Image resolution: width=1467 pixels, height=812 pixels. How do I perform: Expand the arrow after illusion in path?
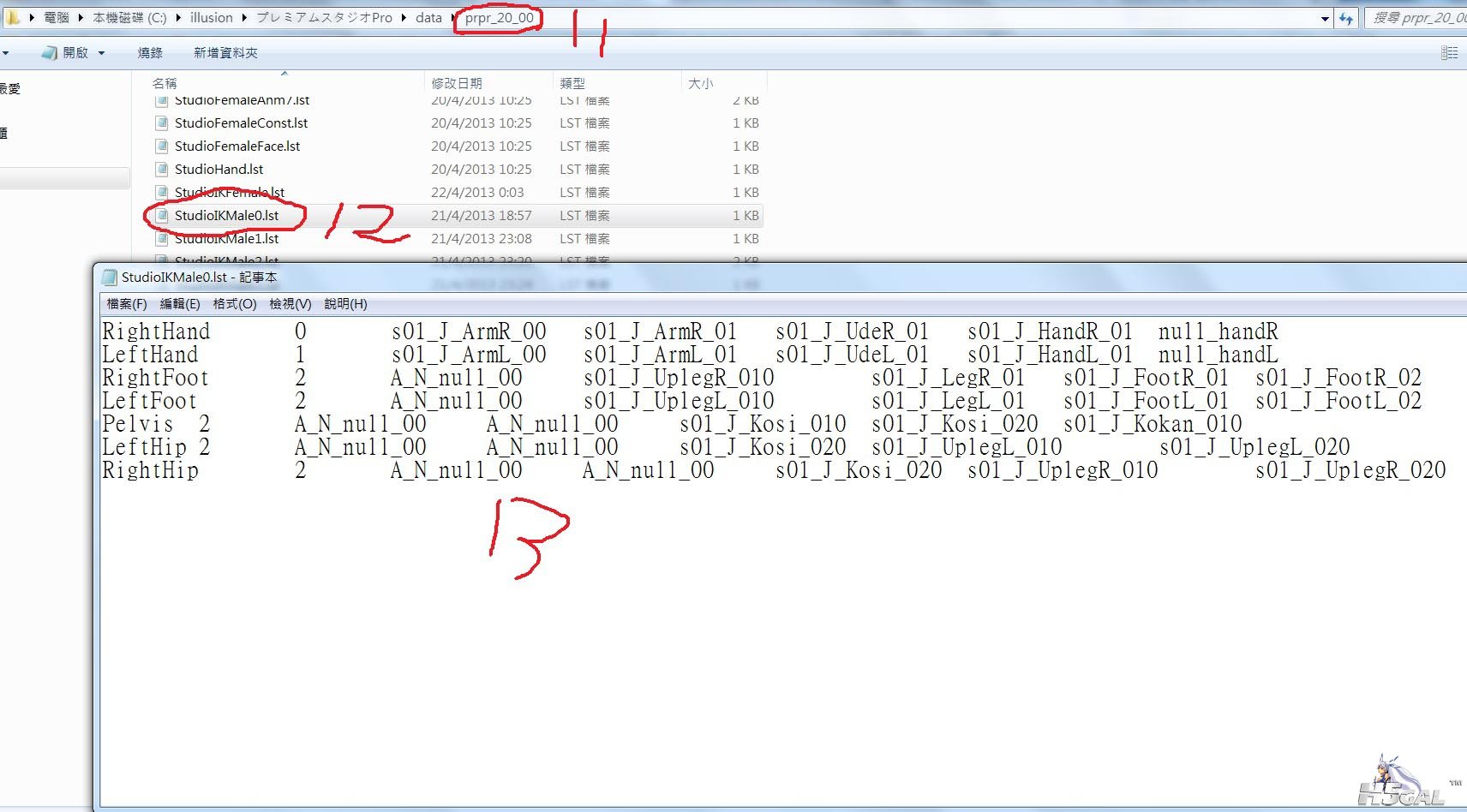click(x=244, y=17)
